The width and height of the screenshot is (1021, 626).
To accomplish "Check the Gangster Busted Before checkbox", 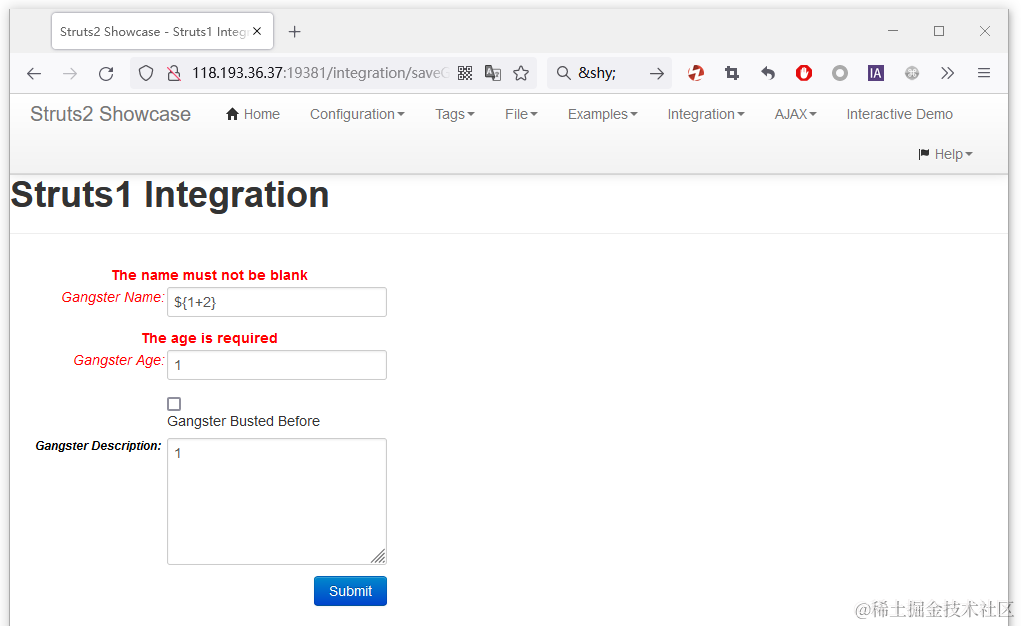I will click(174, 404).
